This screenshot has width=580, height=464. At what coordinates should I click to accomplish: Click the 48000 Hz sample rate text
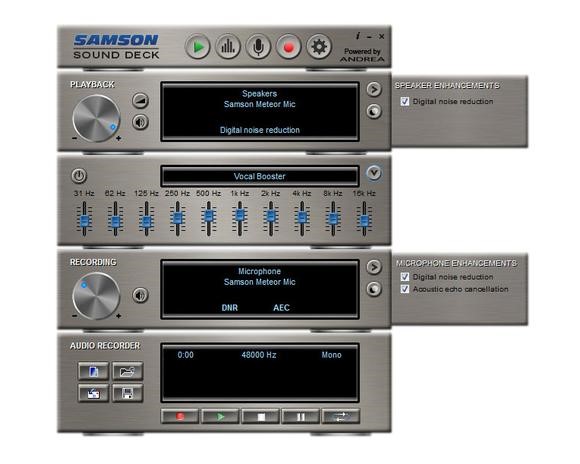[259, 355]
